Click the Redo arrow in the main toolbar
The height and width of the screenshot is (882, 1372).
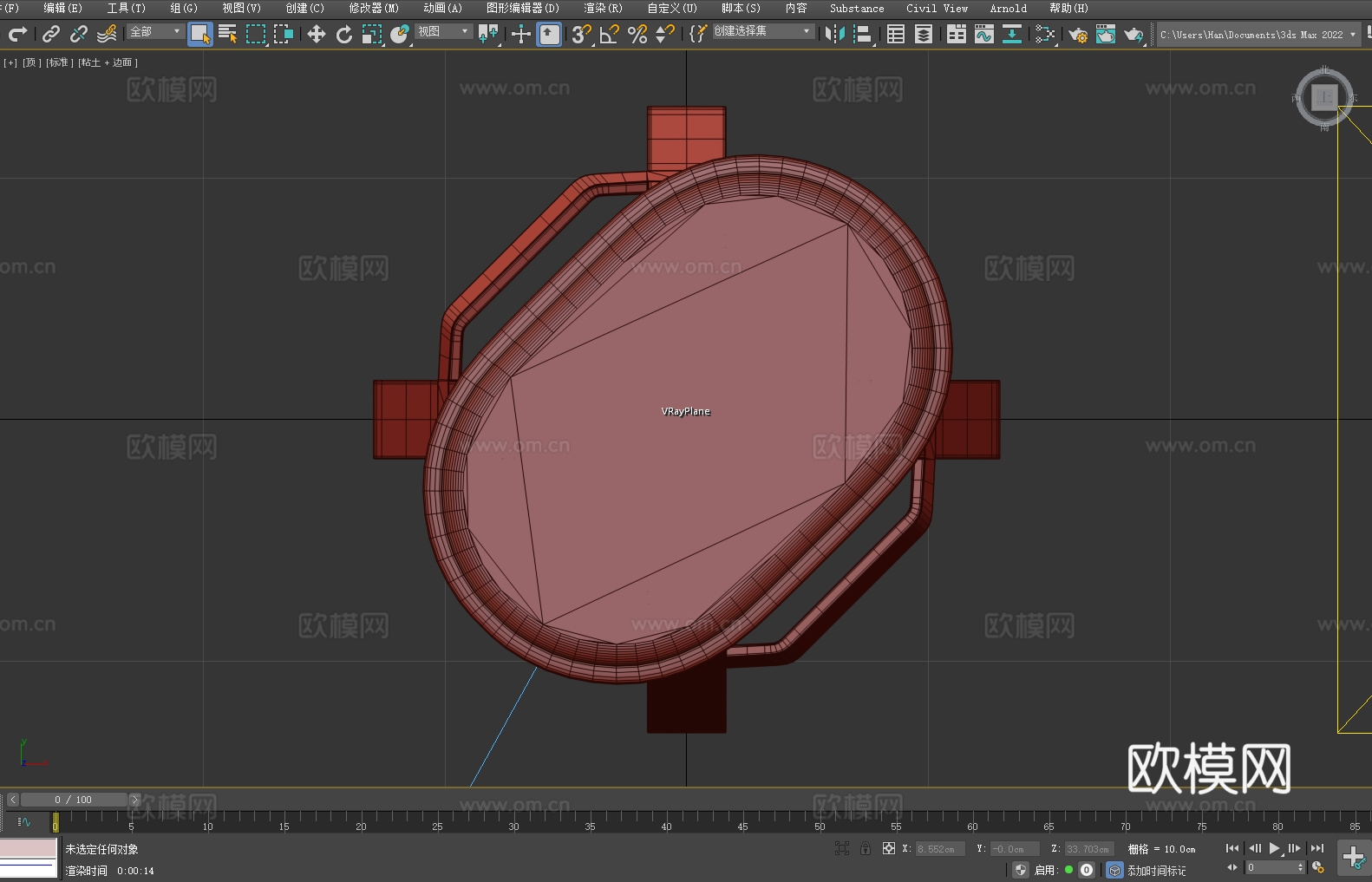pyautogui.click(x=17, y=34)
